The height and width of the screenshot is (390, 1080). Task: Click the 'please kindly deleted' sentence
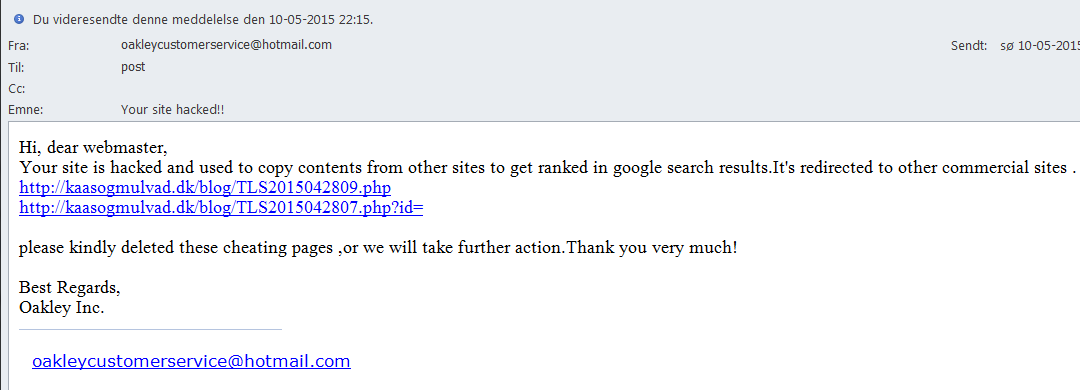click(x=378, y=247)
